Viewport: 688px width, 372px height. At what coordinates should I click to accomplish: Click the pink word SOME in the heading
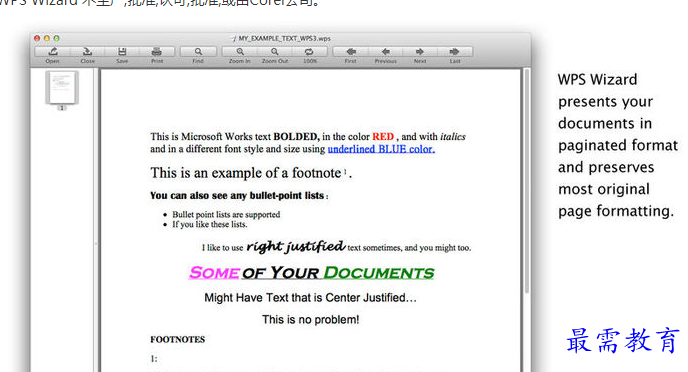[x=215, y=273]
